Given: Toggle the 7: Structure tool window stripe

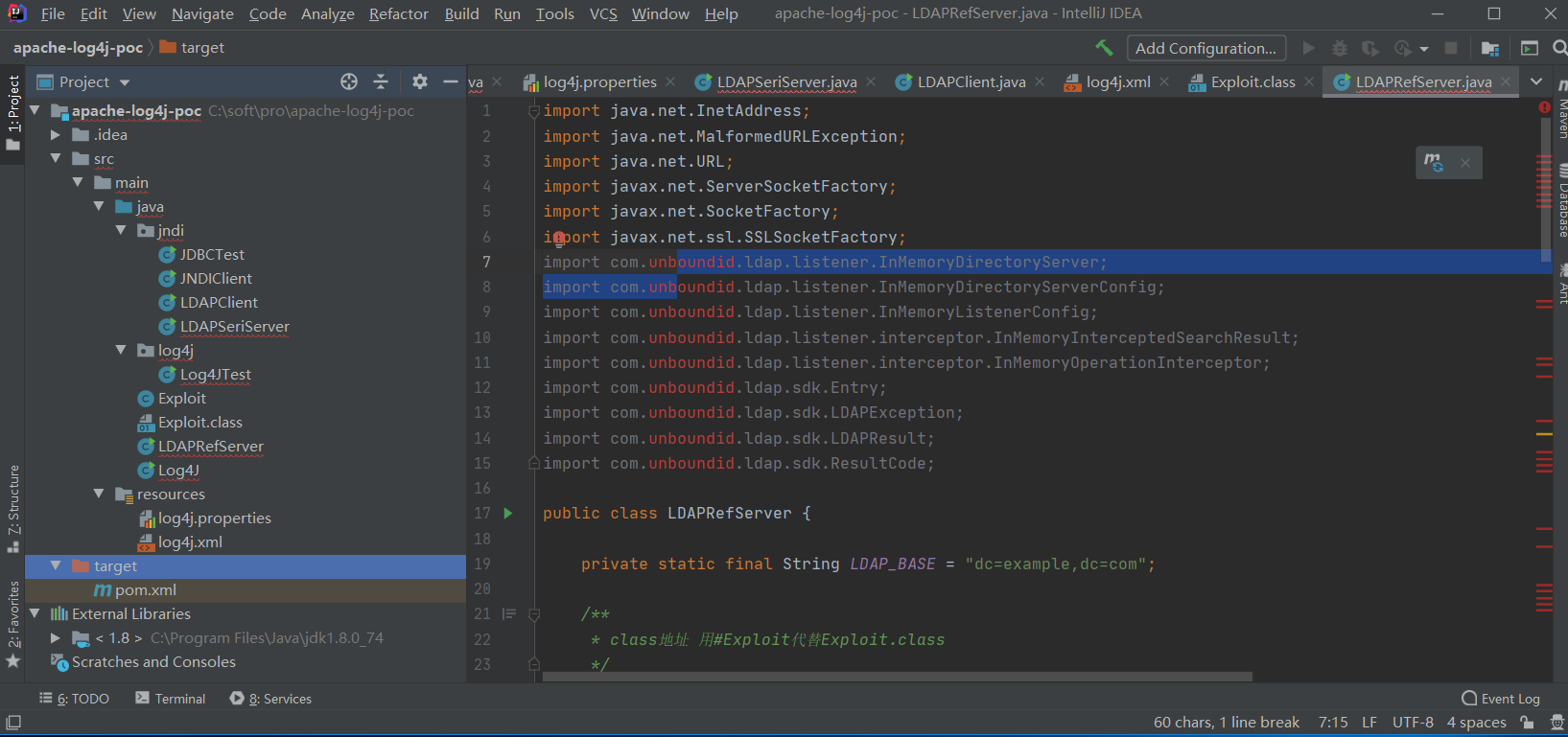Looking at the screenshot, I should click(12, 509).
